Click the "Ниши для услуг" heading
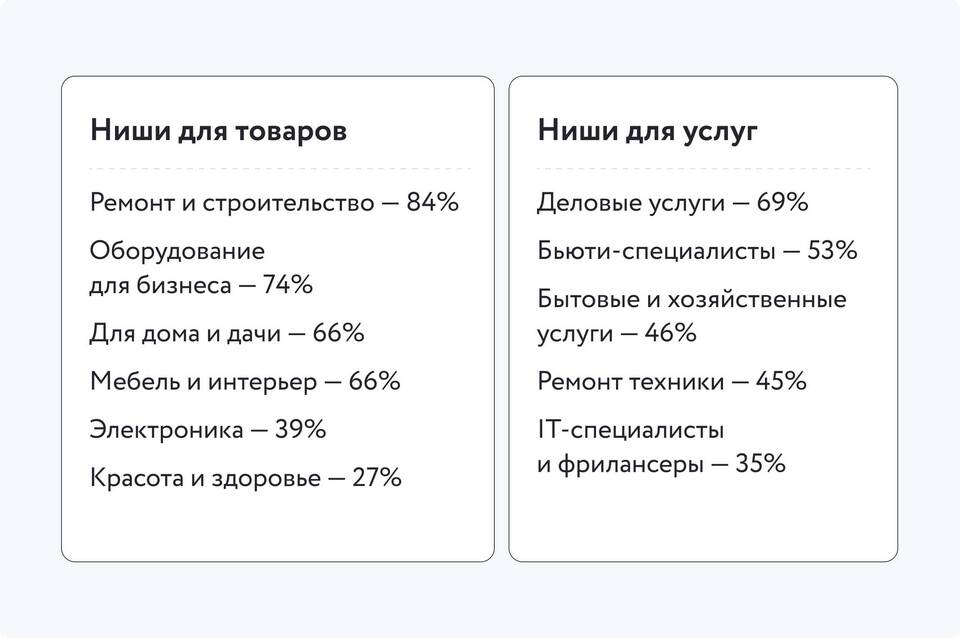The height and width of the screenshot is (638, 960). pos(648,131)
